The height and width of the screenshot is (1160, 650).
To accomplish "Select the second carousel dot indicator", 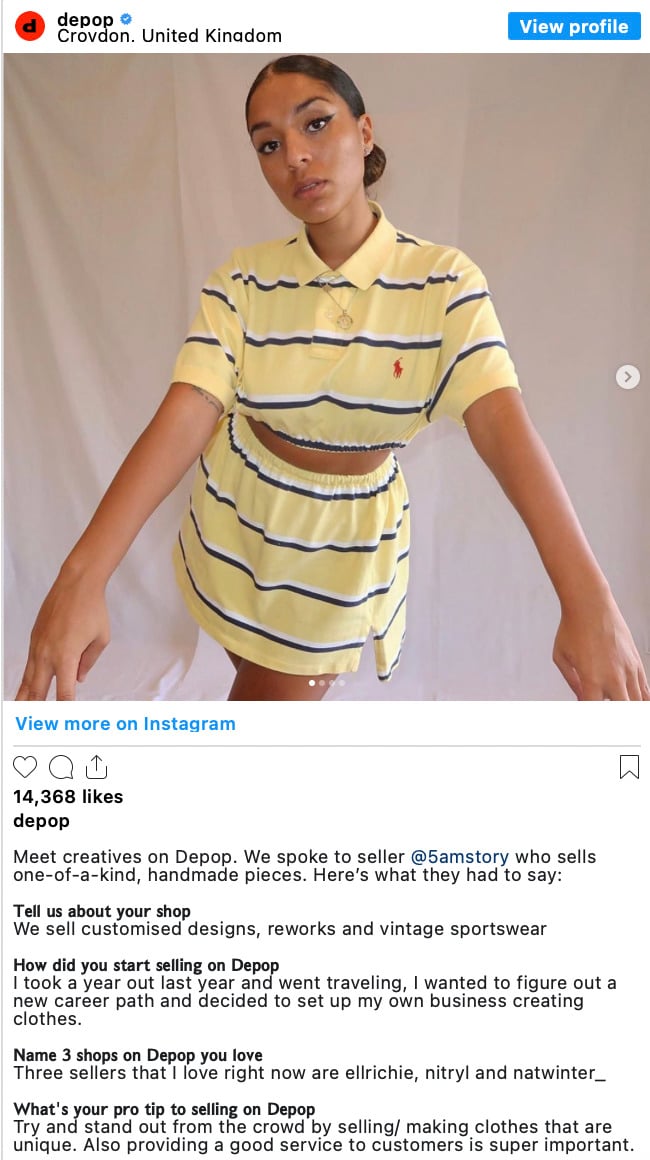I will [322, 683].
